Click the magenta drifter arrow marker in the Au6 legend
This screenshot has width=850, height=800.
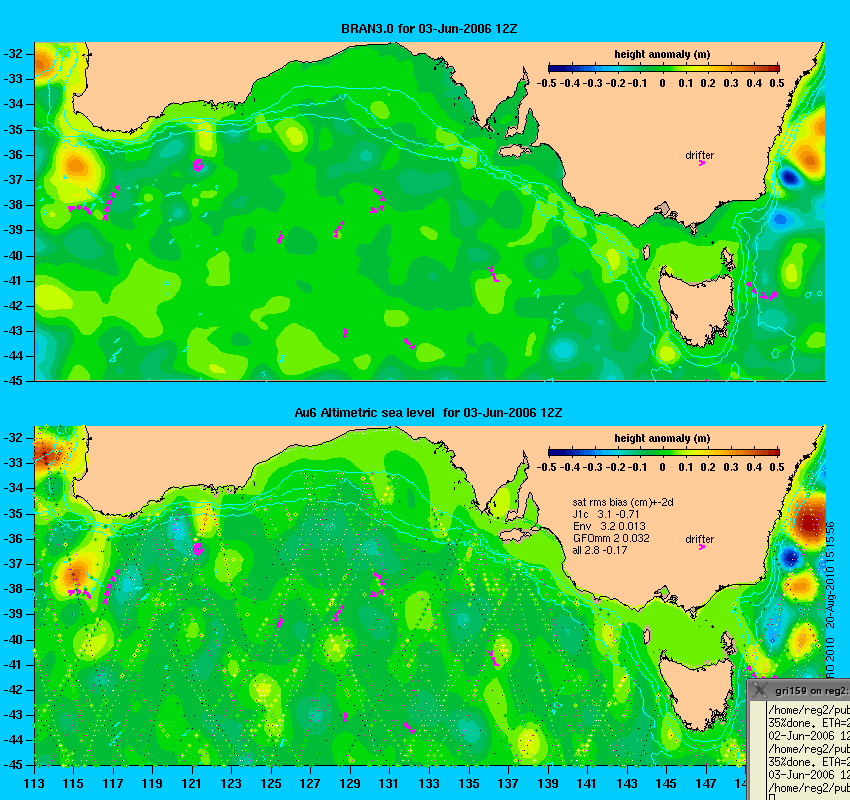702,547
